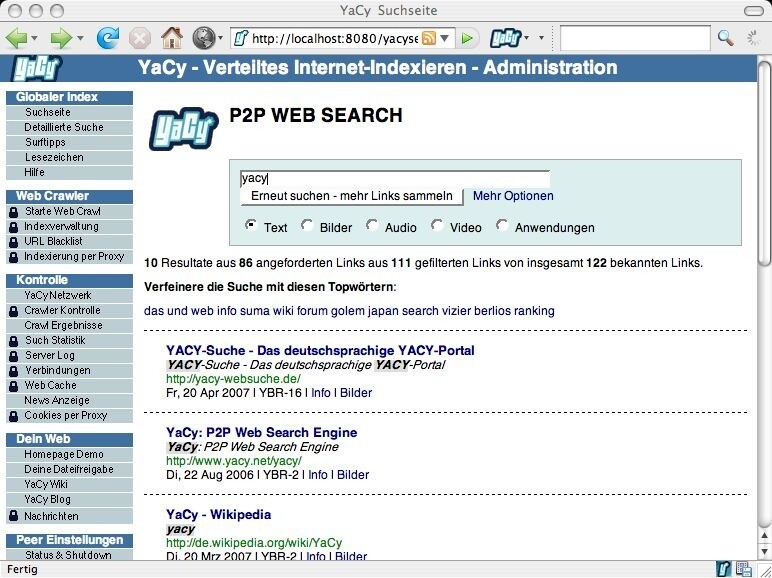Image resolution: width=772 pixels, height=578 pixels.
Task: Click the lock icon beside Indexverwaltung
Action: pyautogui.click(x=13, y=227)
